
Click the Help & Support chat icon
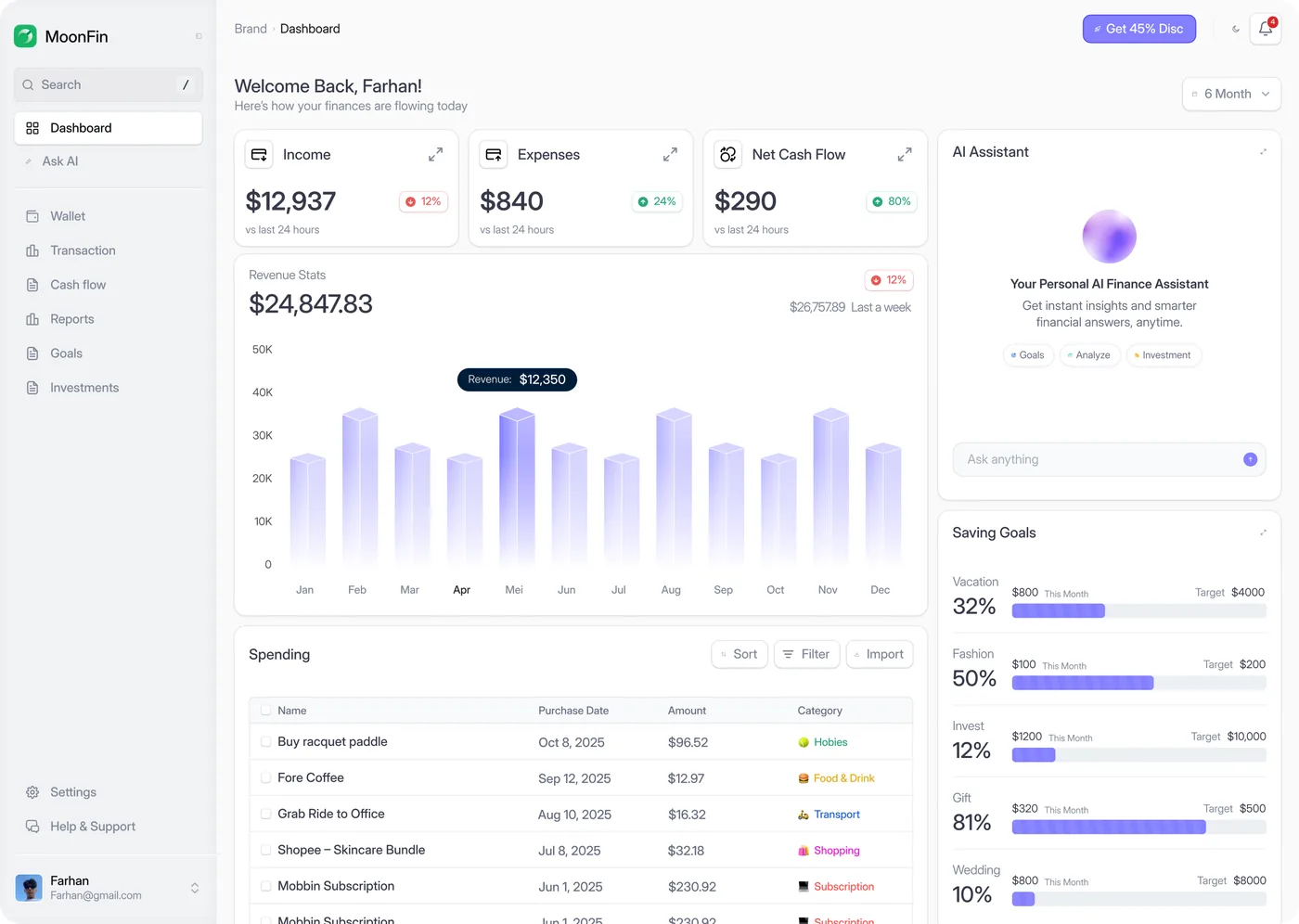[x=32, y=827]
